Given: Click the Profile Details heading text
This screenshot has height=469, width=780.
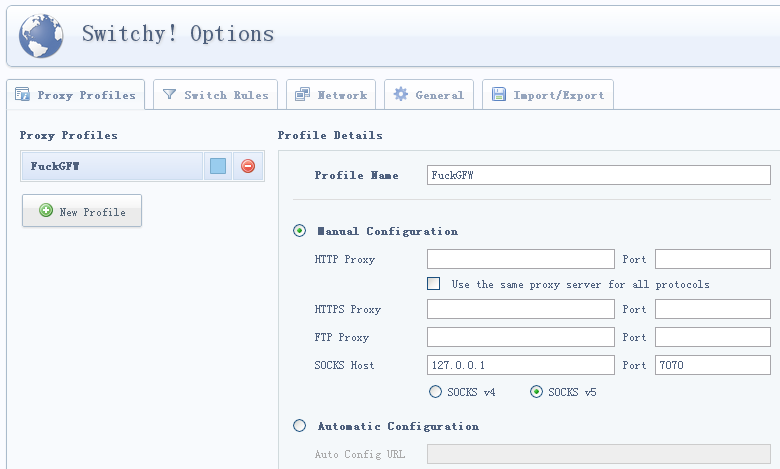Looking at the screenshot, I should click(330, 135).
